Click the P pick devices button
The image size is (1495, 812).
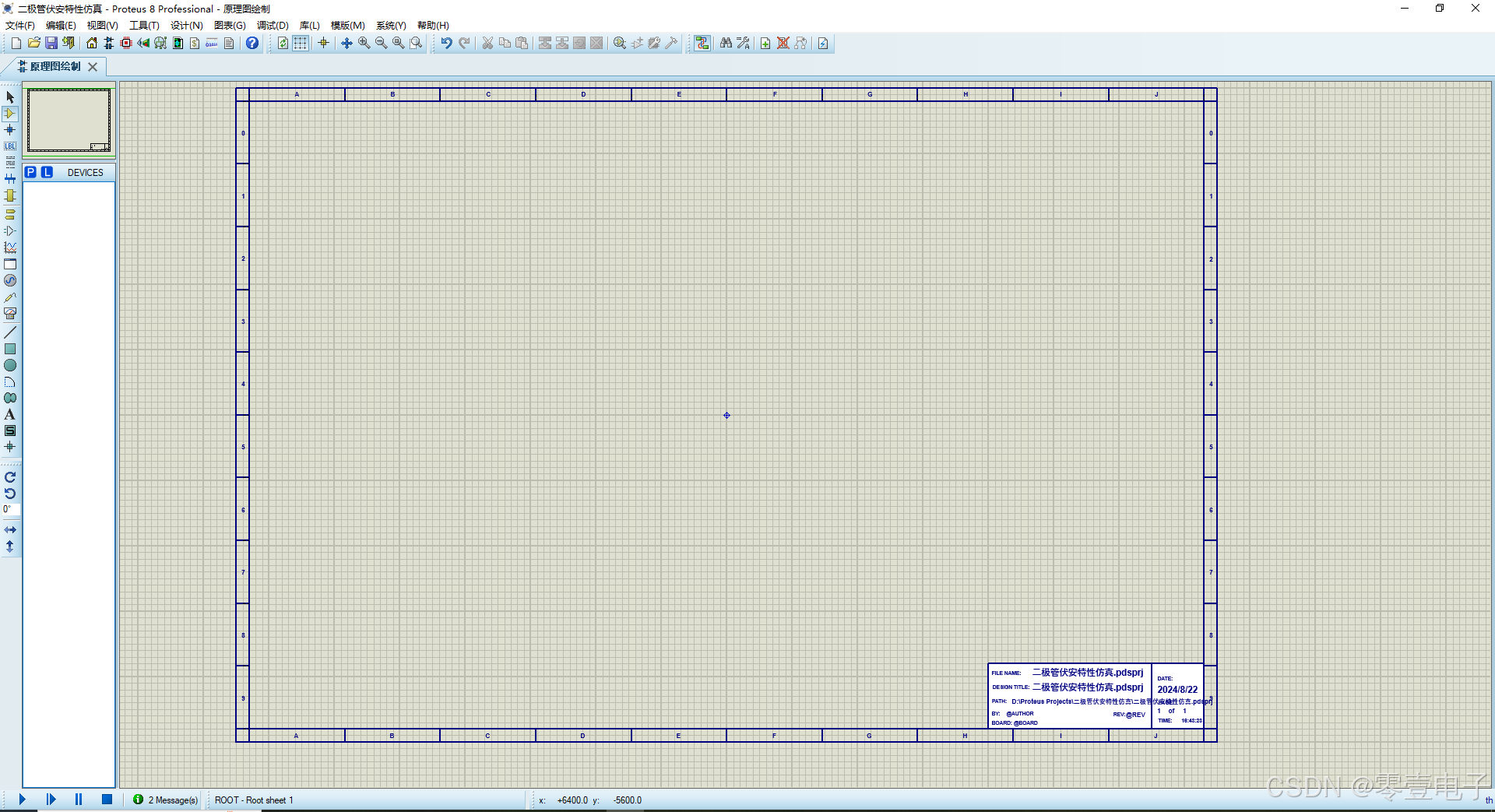pyautogui.click(x=30, y=172)
